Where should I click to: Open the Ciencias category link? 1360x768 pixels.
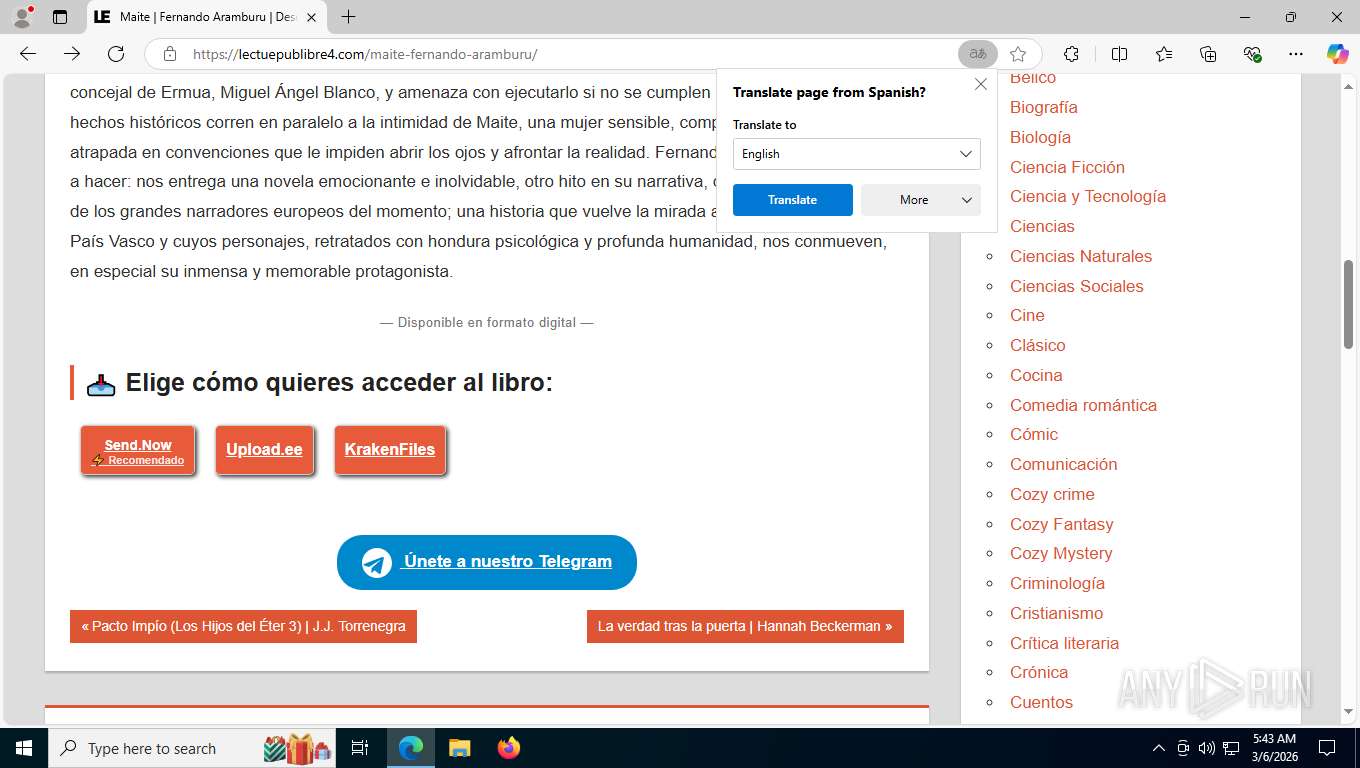tap(1042, 226)
